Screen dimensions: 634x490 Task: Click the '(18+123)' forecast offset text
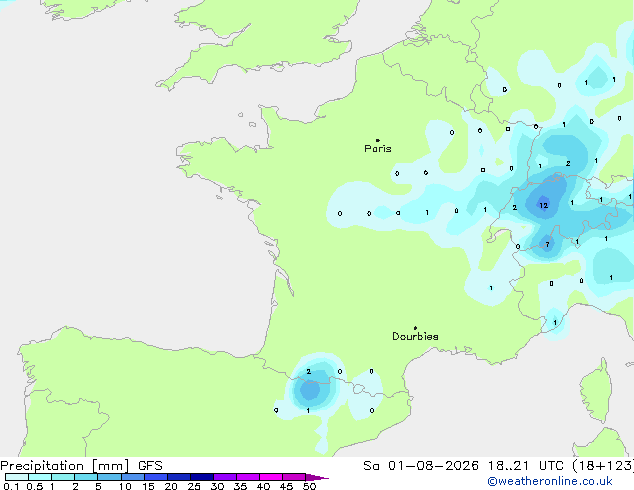pos(603,466)
